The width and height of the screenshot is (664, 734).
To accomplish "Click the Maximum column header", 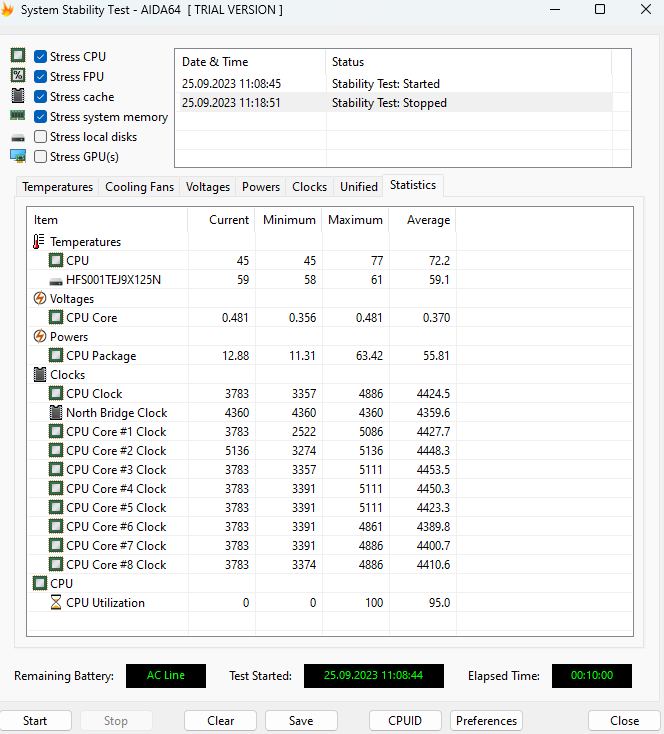I will click(x=355, y=220).
